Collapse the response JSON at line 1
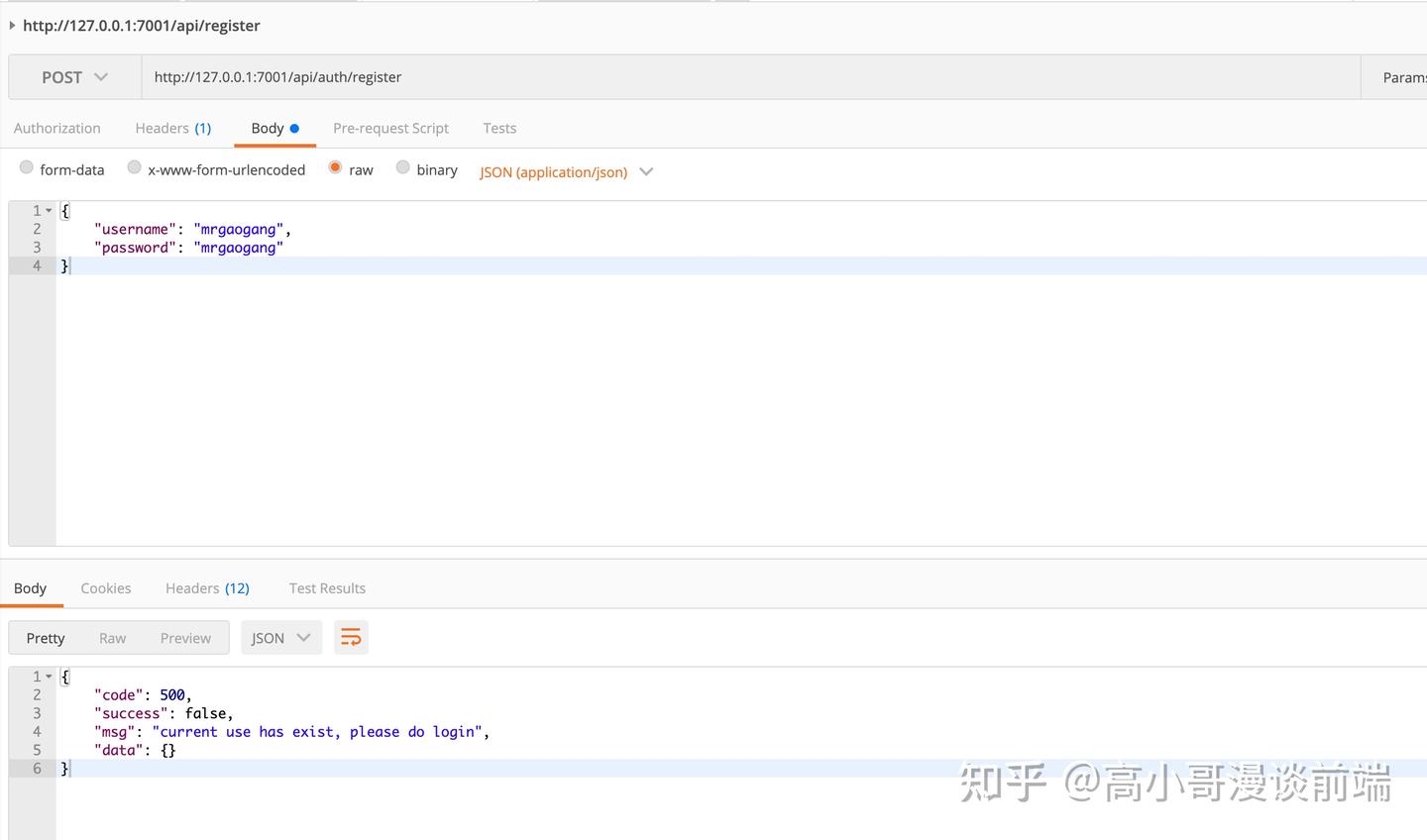Screen dimensions: 1427x840 tap(49, 677)
